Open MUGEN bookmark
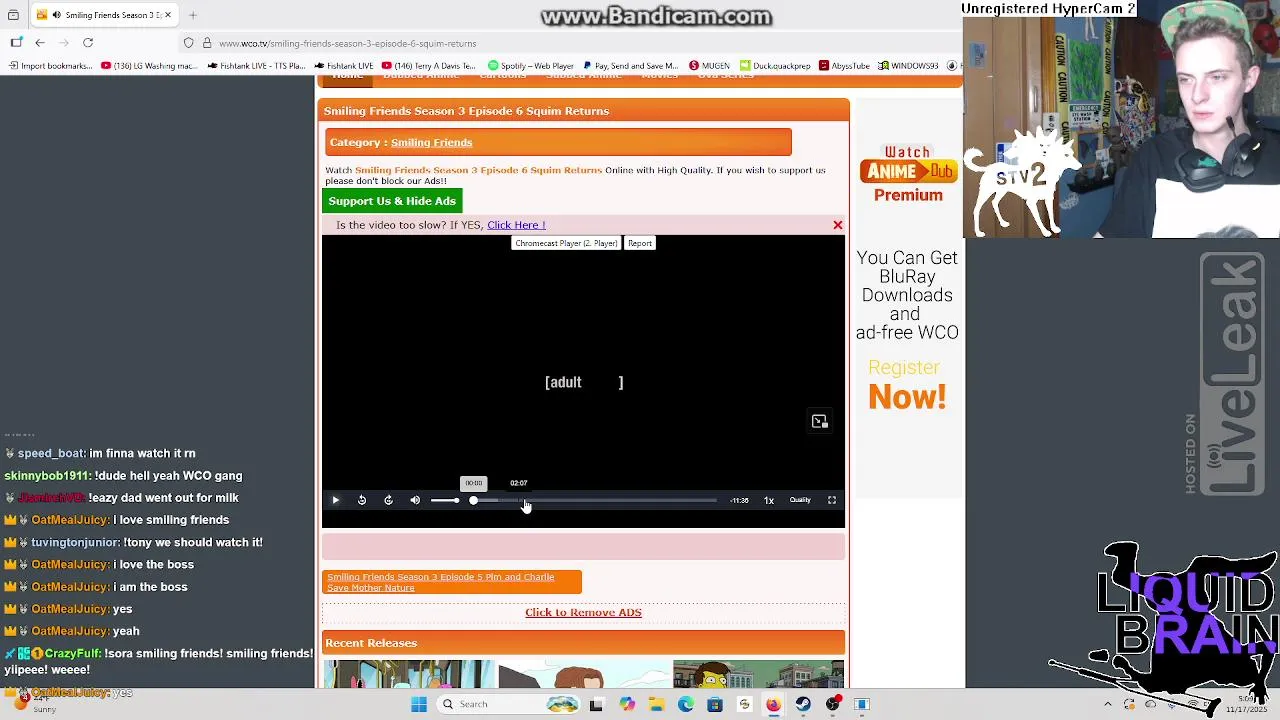The image size is (1280, 720). coord(709,66)
